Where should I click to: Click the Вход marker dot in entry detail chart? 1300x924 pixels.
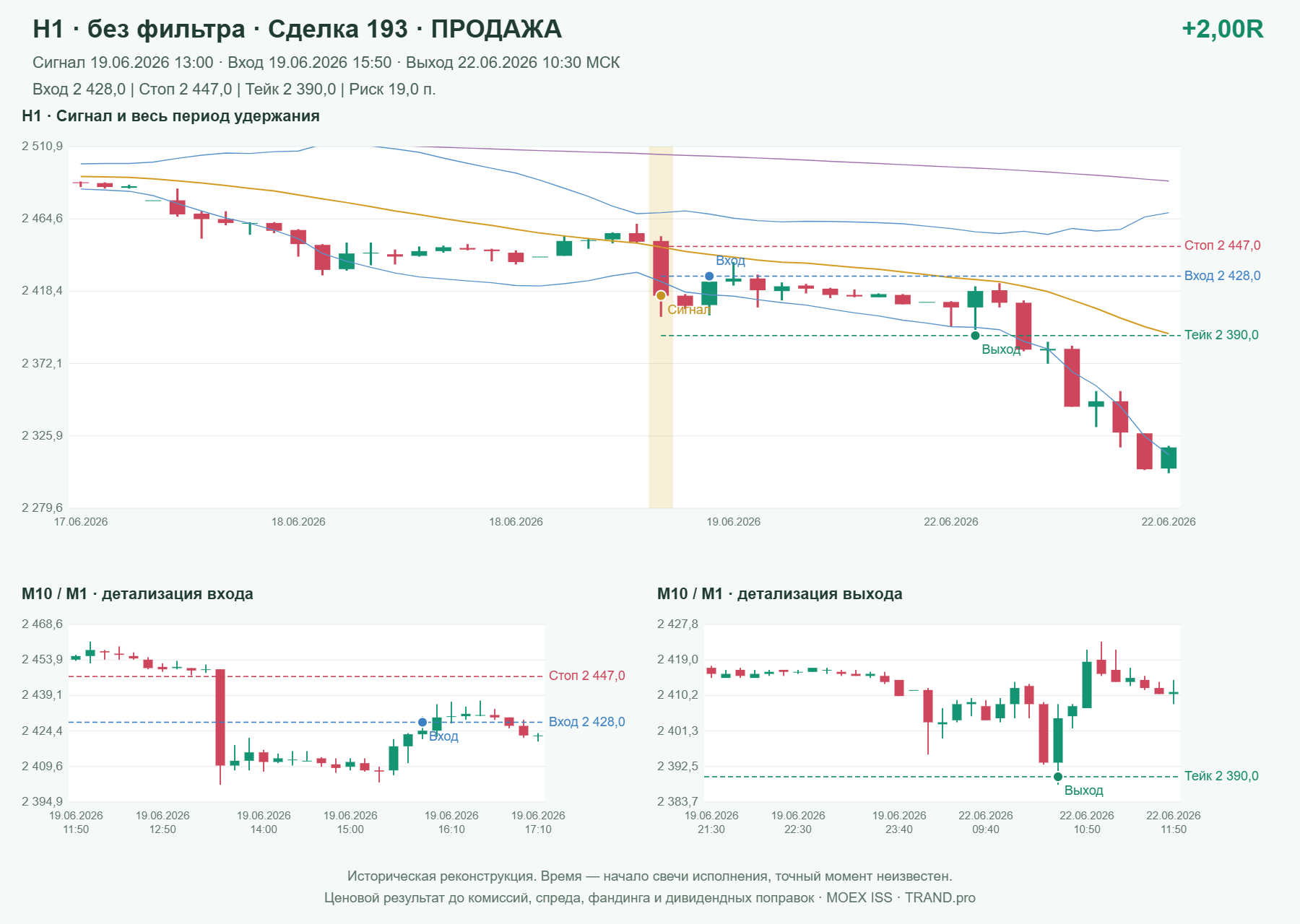tap(422, 722)
